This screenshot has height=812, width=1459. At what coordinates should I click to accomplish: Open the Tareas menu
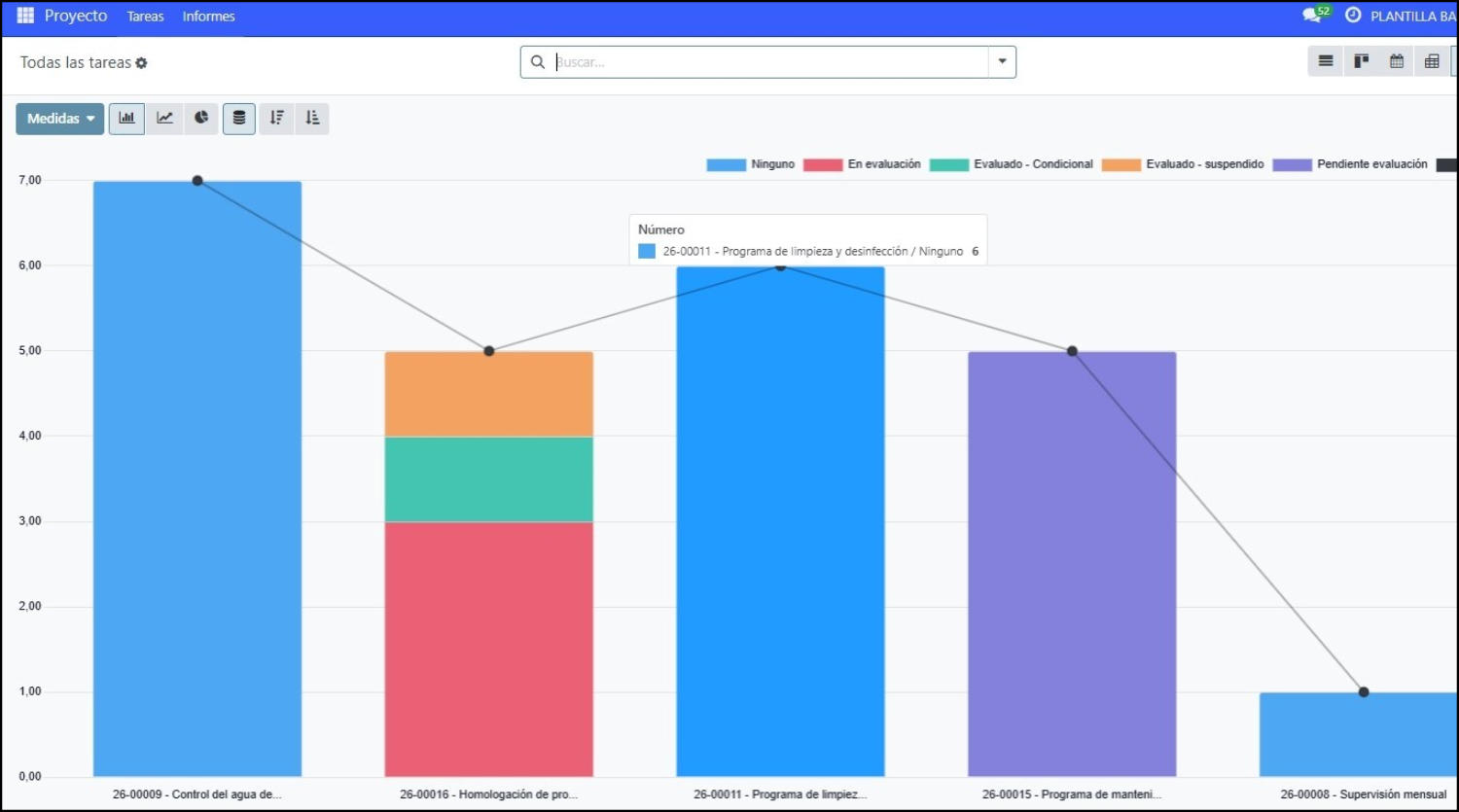[145, 17]
